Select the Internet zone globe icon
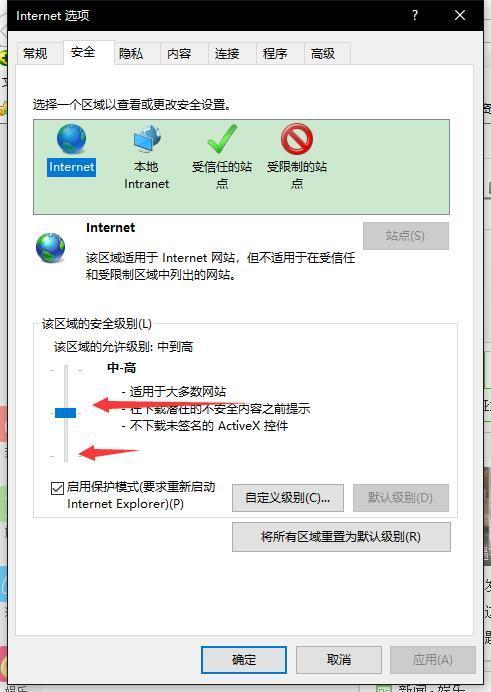Image resolution: width=491 pixels, height=692 pixels. click(71, 139)
